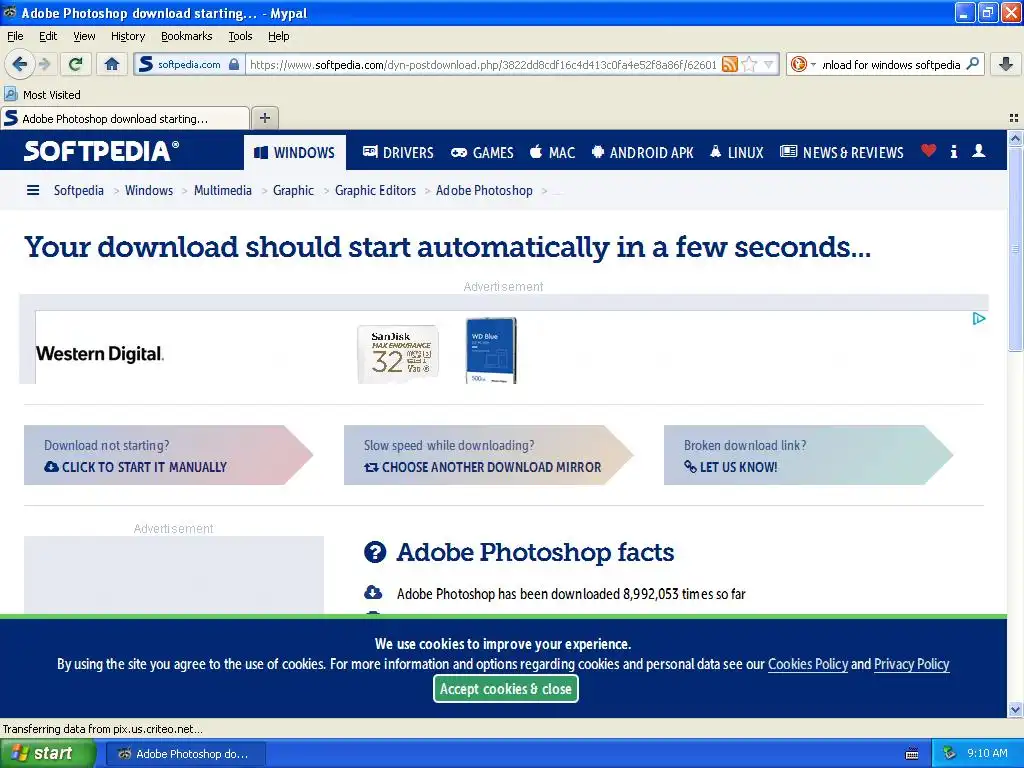1024x768 pixels.
Task: Open the Edit menu
Action: pyautogui.click(x=48, y=36)
